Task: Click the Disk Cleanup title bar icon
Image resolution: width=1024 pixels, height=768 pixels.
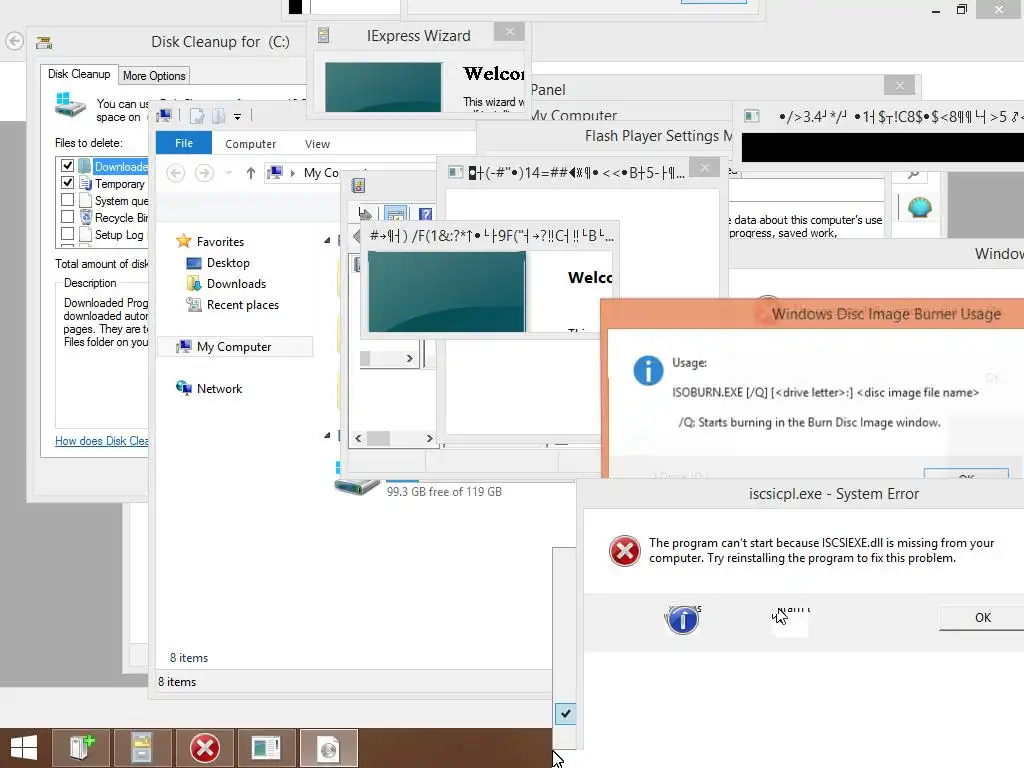Action: tap(44, 43)
